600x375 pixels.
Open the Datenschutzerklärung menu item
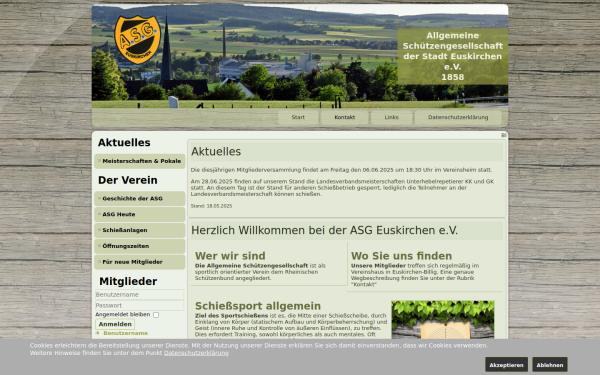(458, 117)
